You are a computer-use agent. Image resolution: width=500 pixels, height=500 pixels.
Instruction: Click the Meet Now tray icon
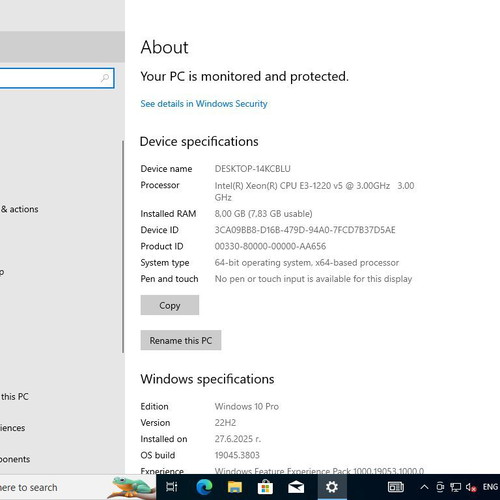(x=440, y=487)
